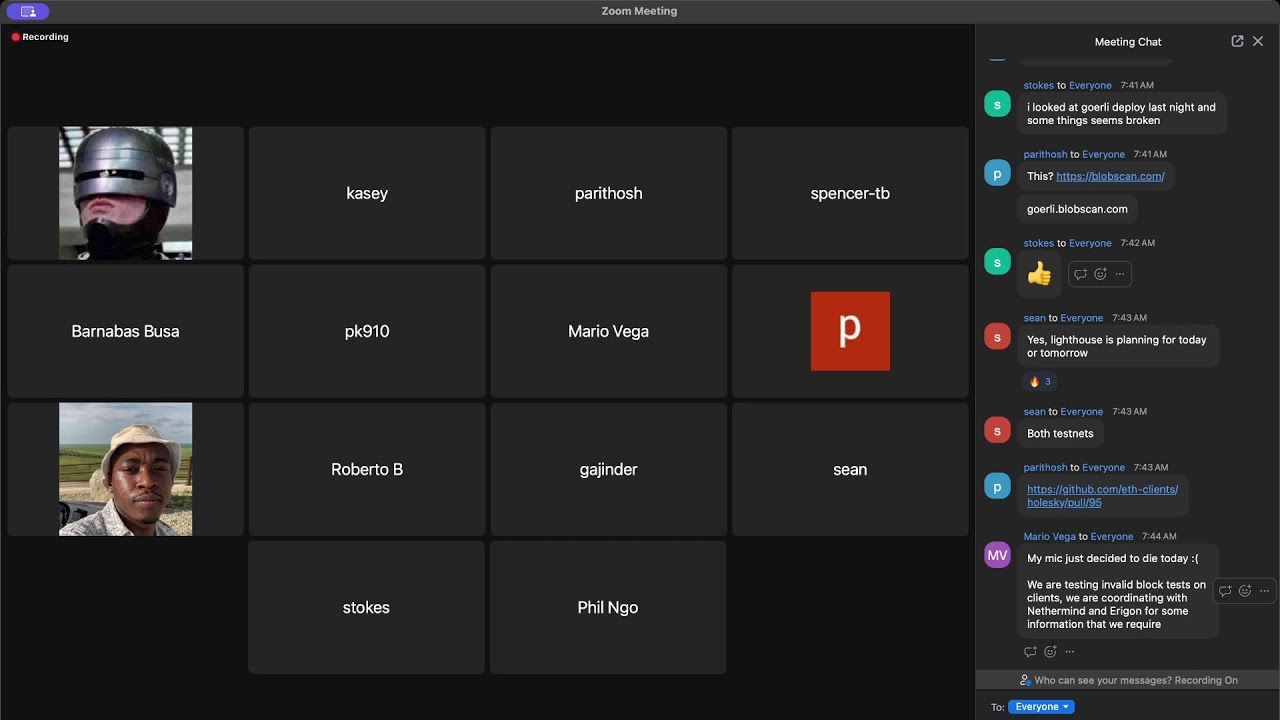
Task: Select the Barnabas Busa participant tile
Action: 125,331
